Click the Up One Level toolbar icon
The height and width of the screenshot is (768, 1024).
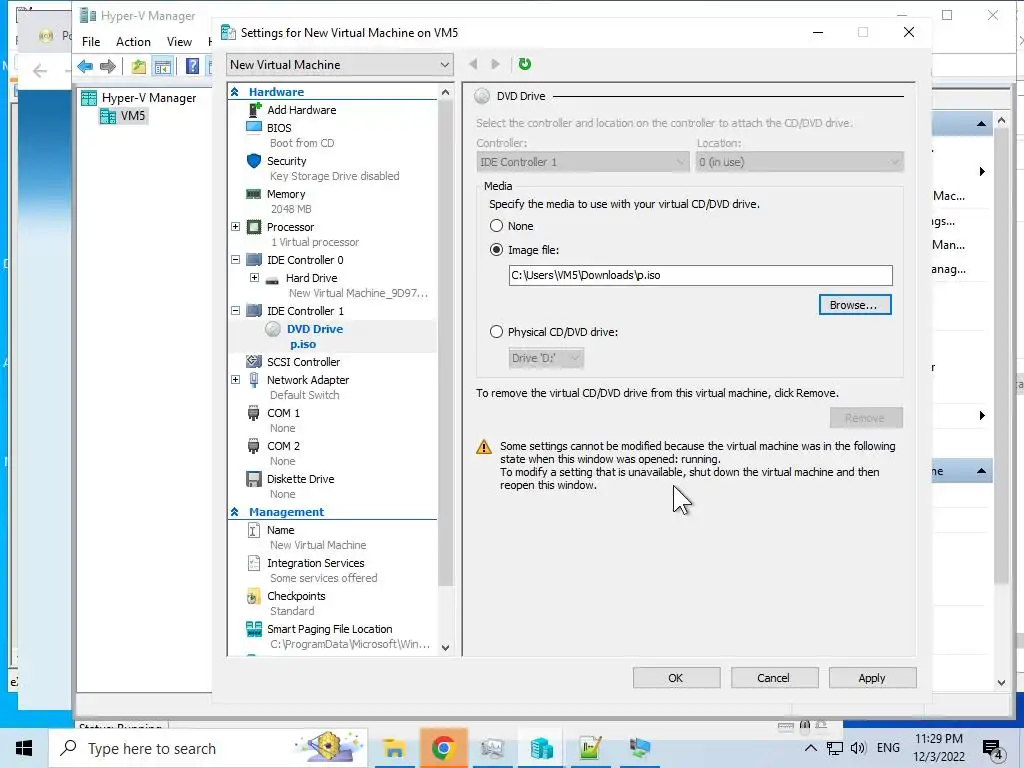(x=138, y=66)
